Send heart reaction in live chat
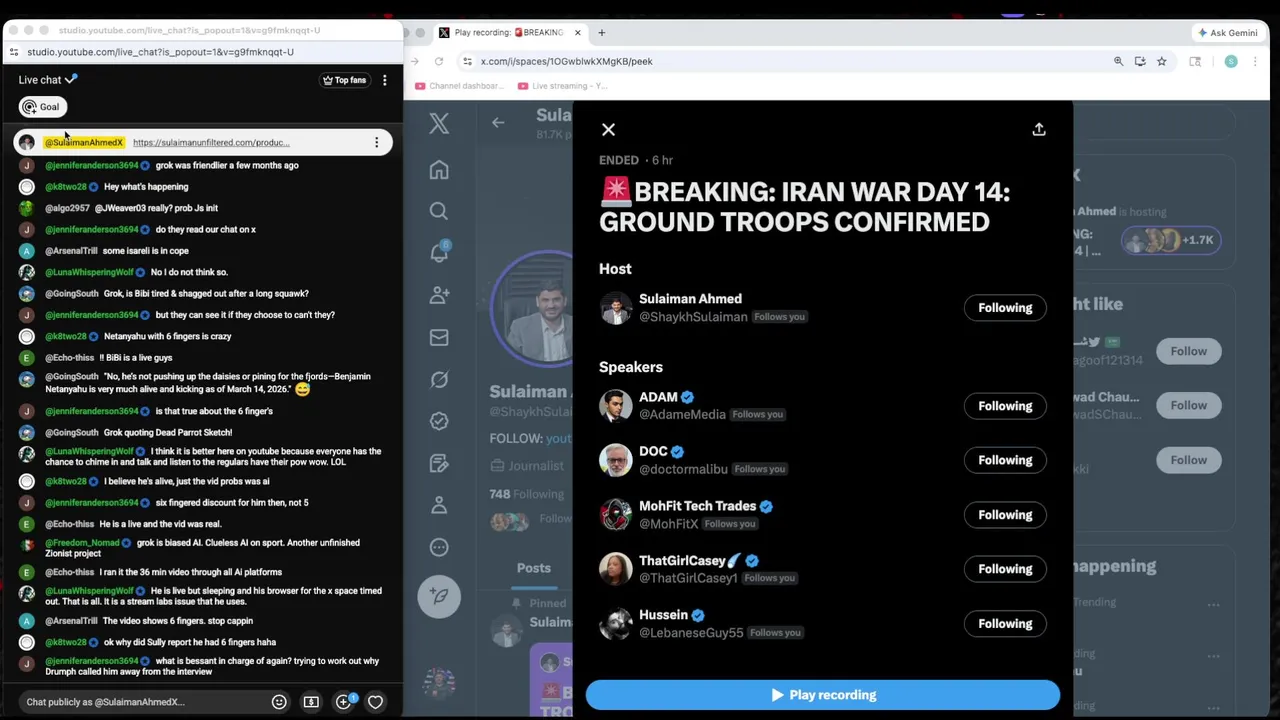The width and height of the screenshot is (1280, 720). click(x=375, y=702)
